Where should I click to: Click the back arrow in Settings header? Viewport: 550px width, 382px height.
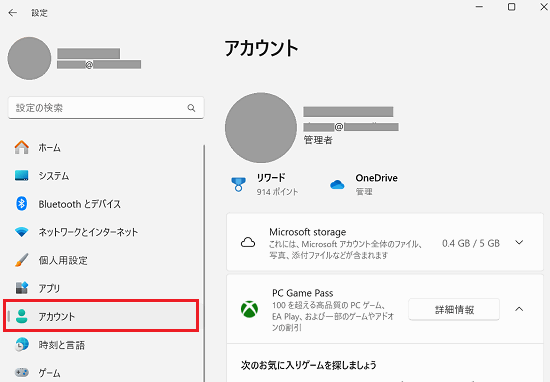coord(13,13)
